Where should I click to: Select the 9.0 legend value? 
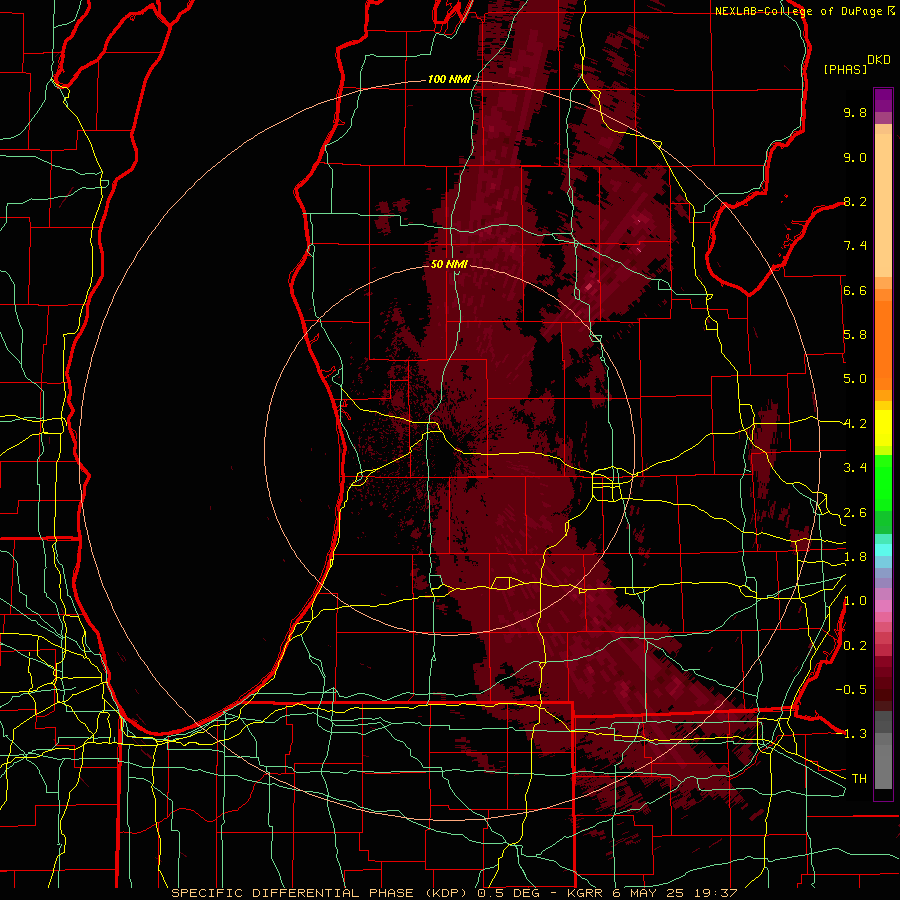855,157
